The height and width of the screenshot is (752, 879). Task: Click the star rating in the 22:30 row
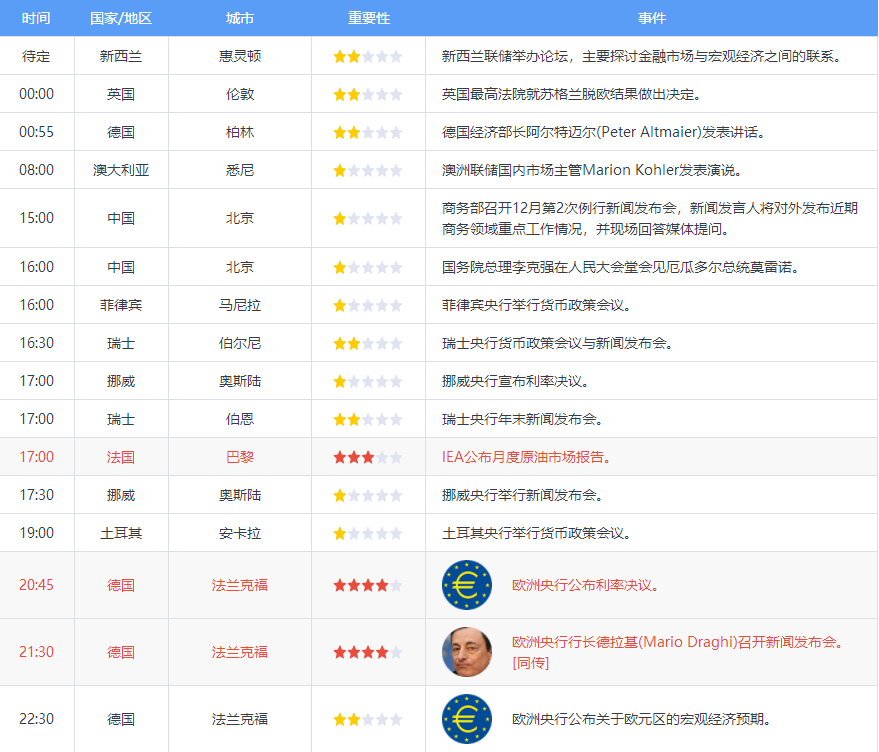368,719
